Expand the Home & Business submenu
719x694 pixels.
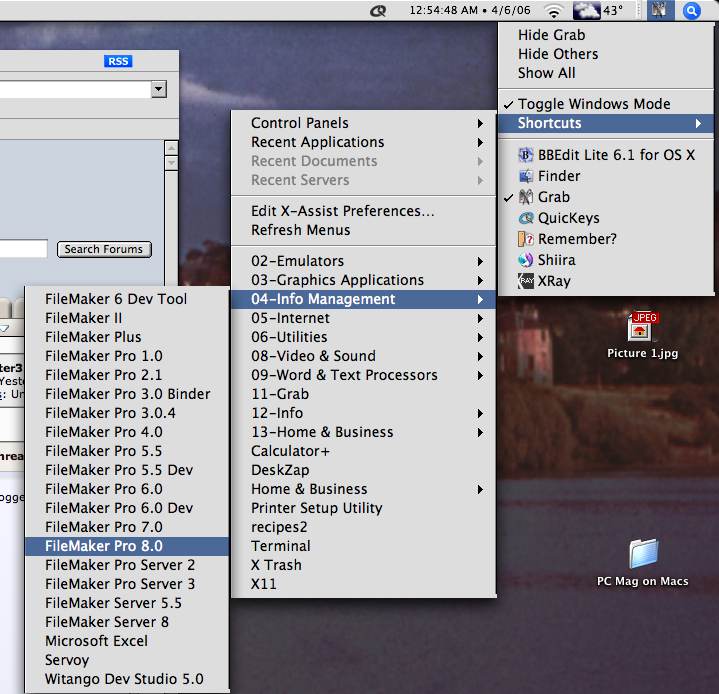point(364,489)
